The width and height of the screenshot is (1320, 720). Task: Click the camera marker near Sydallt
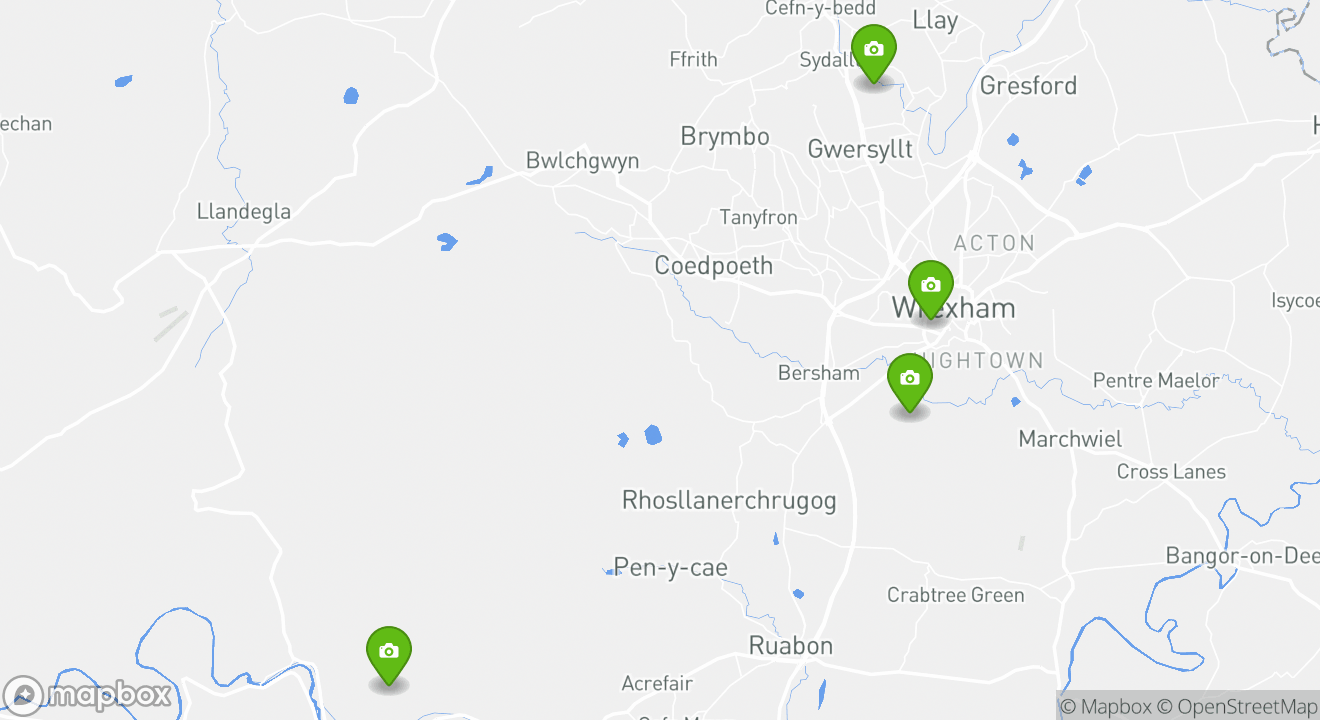[x=873, y=52]
